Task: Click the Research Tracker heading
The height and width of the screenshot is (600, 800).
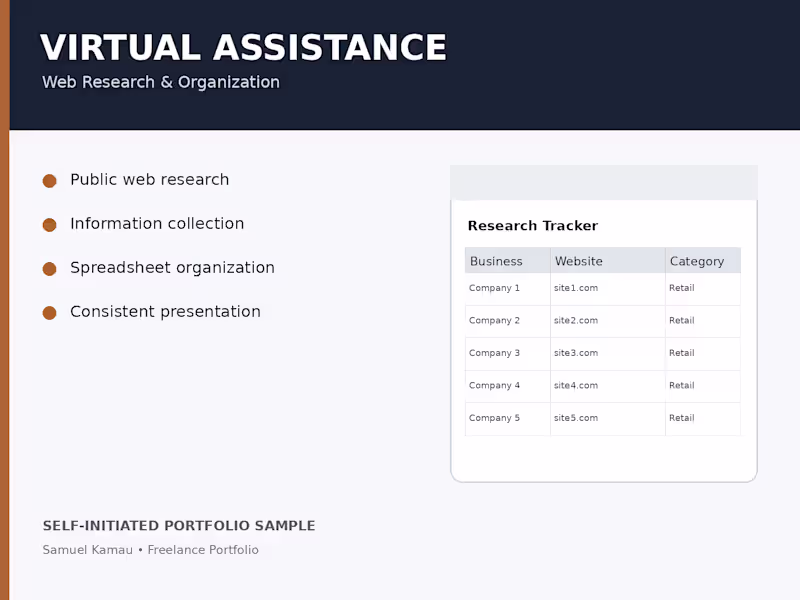Action: point(533,226)
